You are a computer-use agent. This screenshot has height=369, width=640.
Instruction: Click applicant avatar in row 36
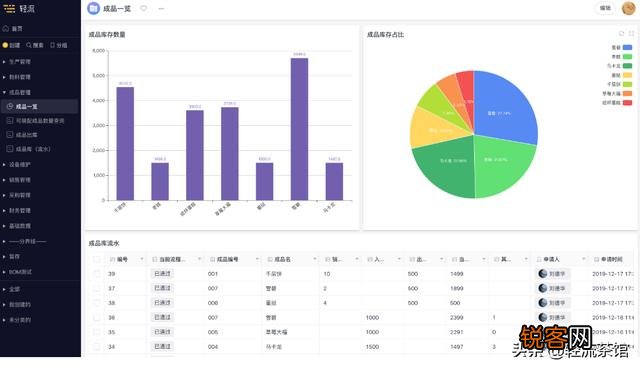542,317
